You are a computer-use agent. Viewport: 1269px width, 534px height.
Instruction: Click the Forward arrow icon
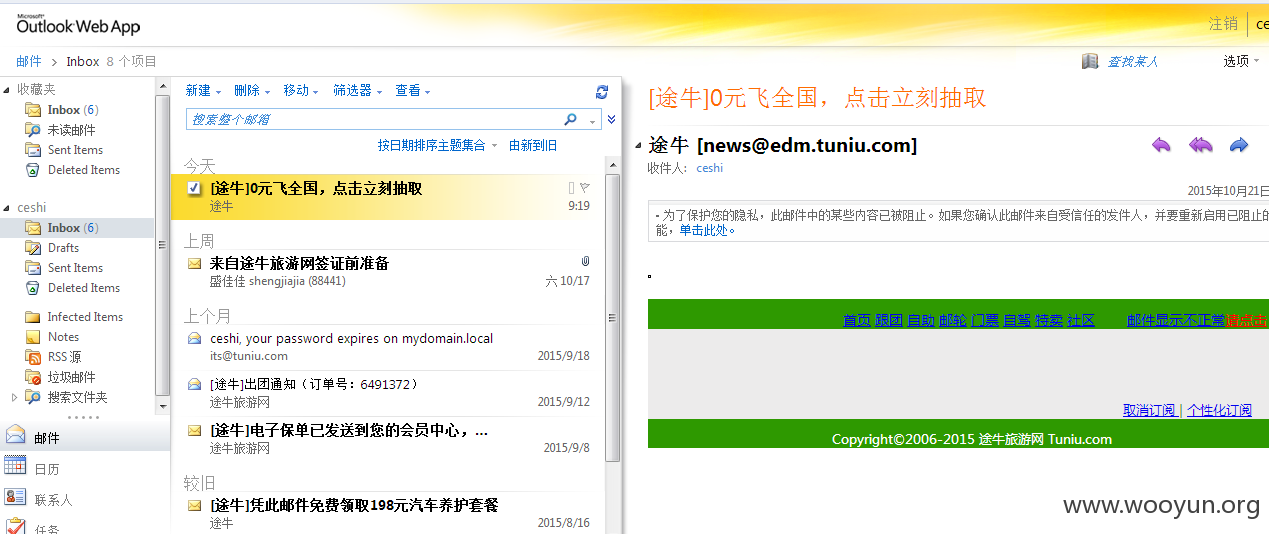(1239, 145)
